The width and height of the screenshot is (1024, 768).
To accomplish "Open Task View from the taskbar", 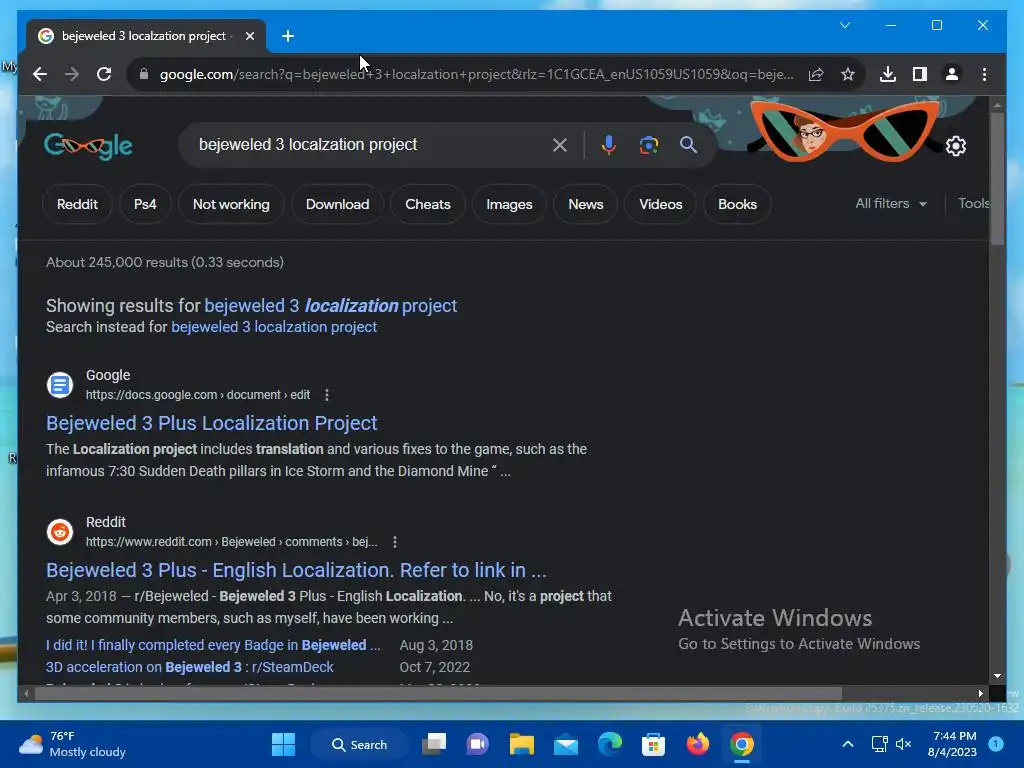I will [434, 744].
